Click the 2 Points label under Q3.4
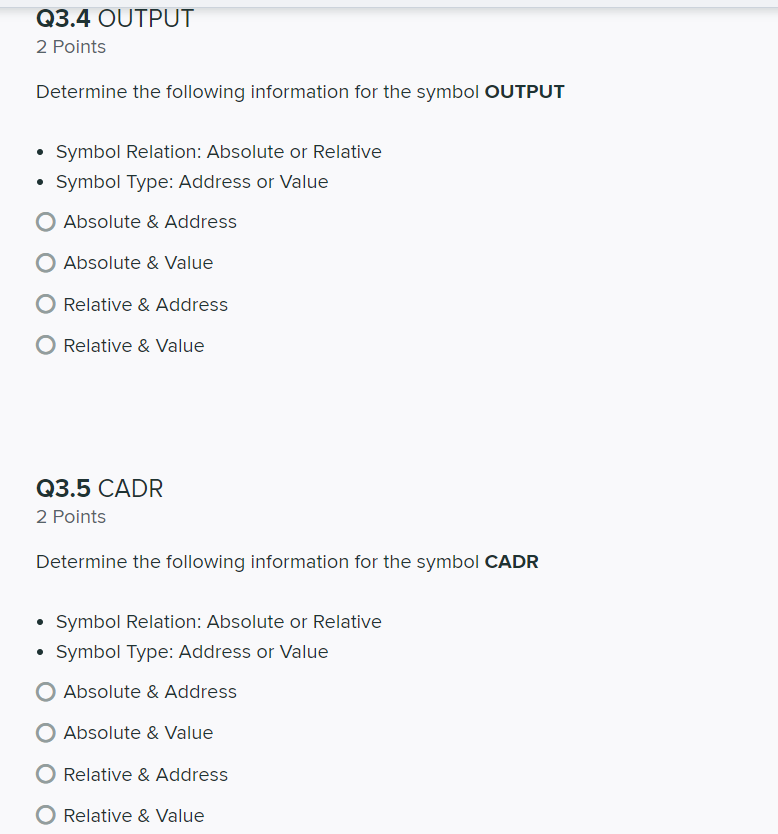778x834 pixels. tap(71, 47)
